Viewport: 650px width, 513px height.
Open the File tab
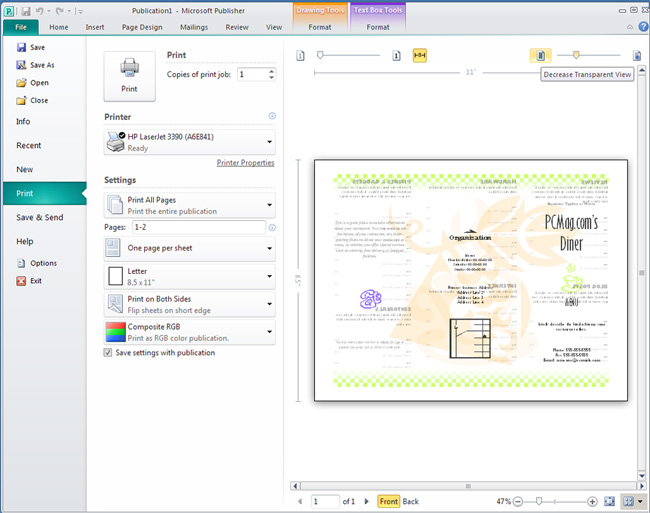(x=21, y=27)
